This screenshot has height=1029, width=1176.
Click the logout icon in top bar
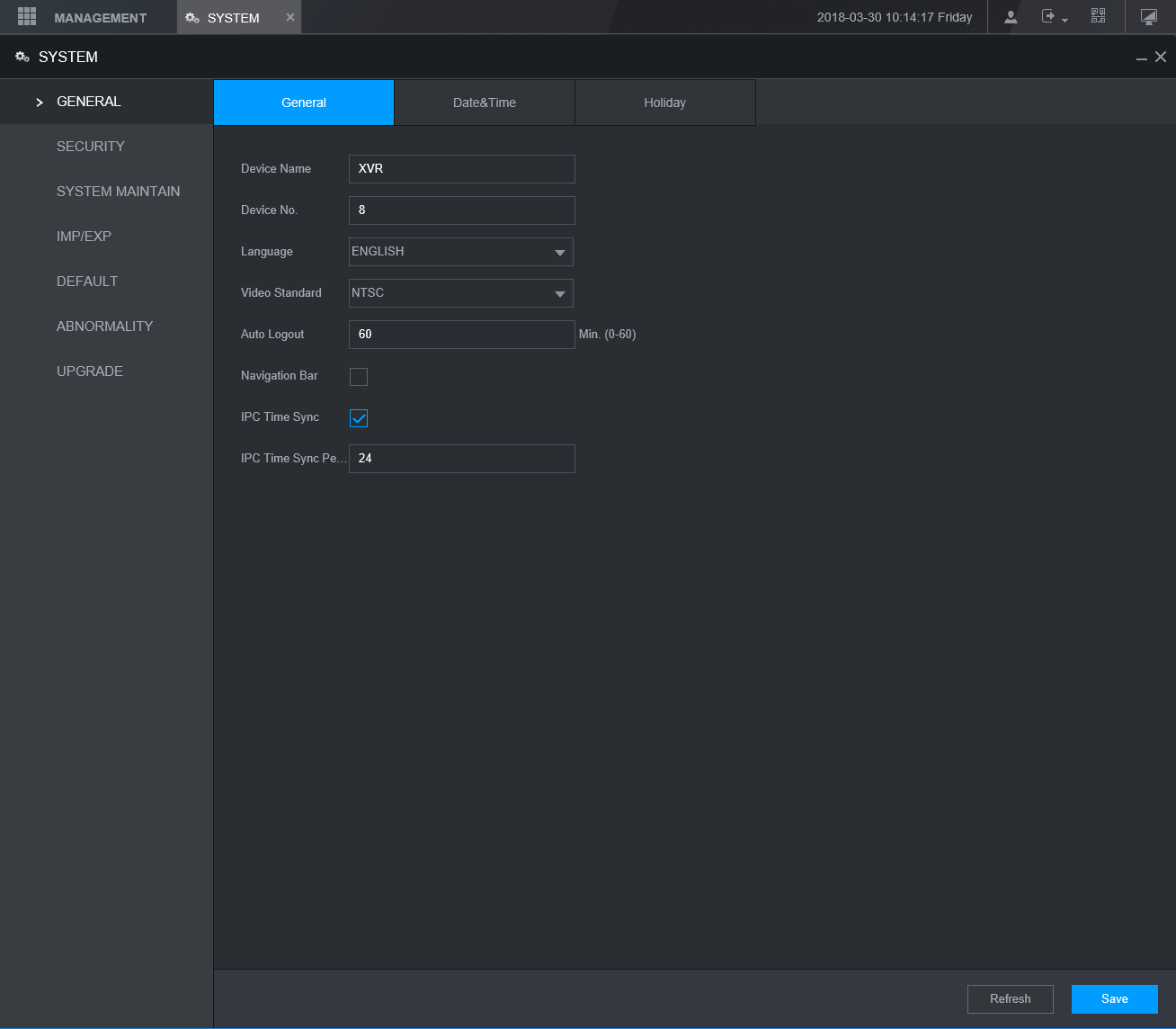pos(1048,16)
